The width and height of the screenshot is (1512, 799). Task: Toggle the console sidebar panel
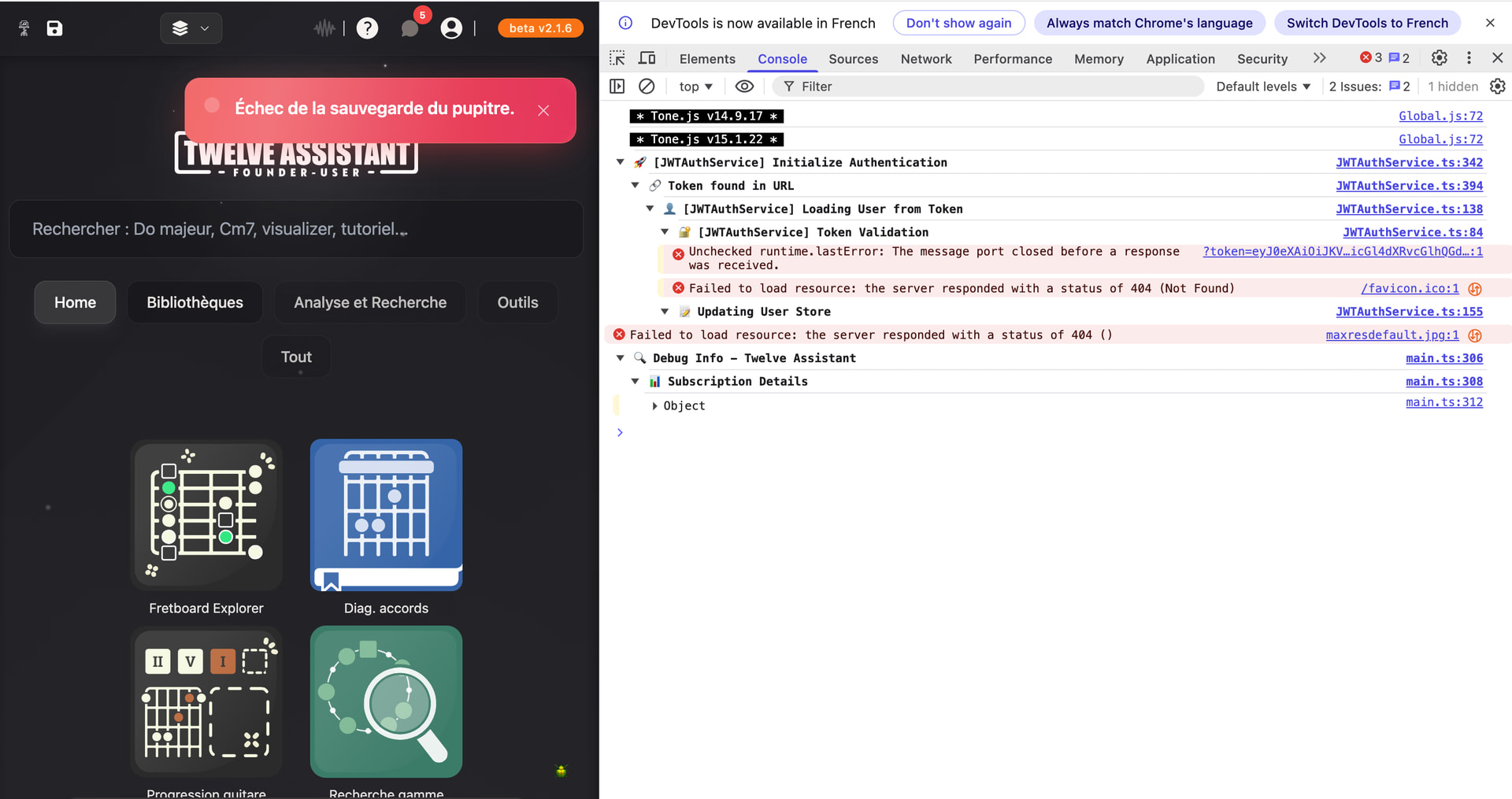click(617, 87)
